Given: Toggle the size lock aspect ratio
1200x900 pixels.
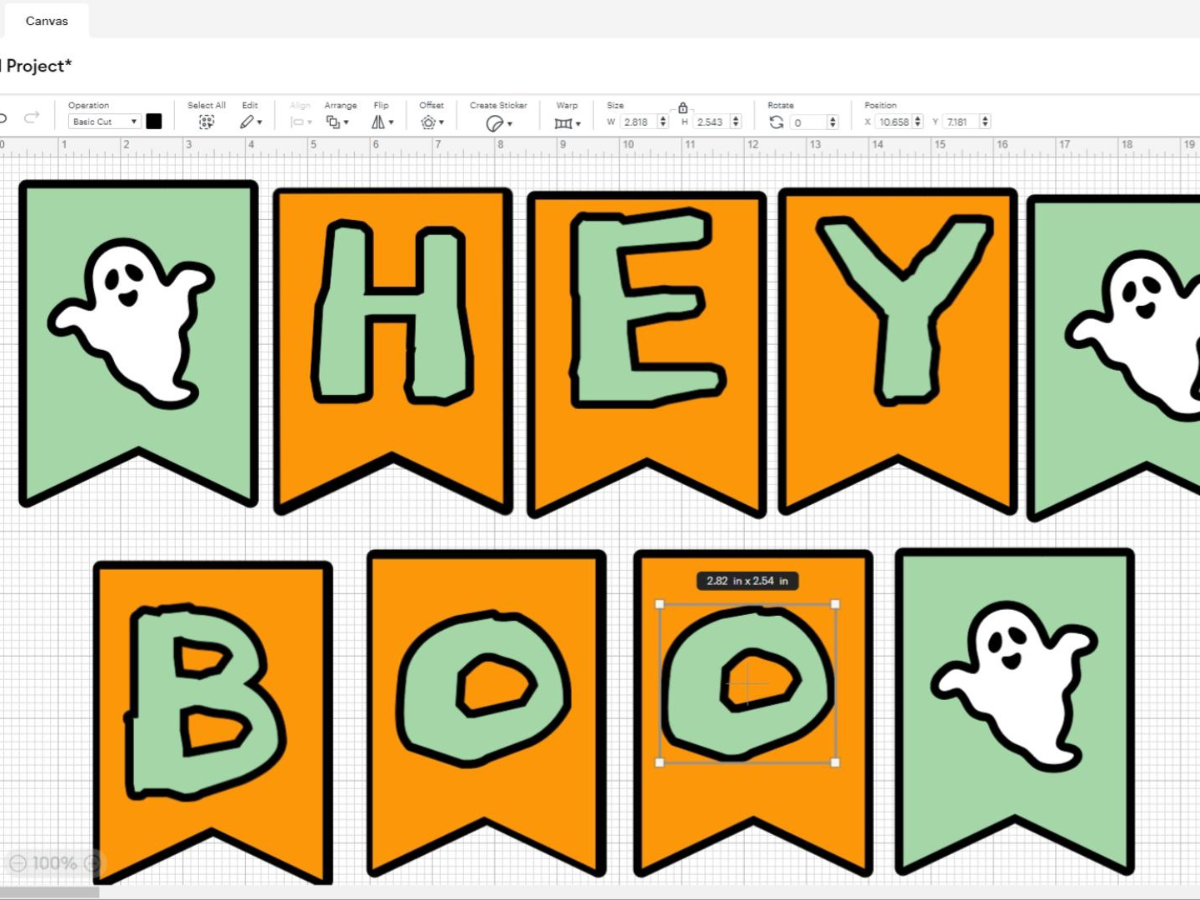Looking at the screenshot, I should click(x=683, y=107).
